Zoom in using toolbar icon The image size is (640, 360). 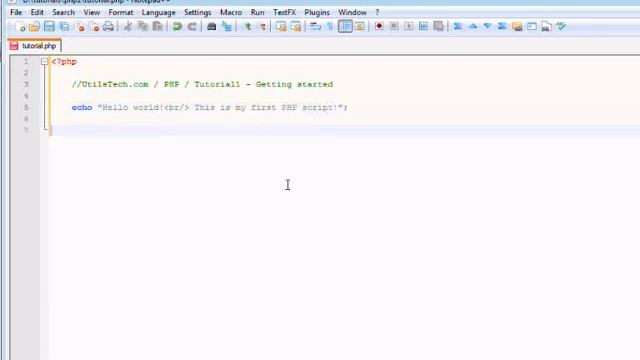click(247, 27)
